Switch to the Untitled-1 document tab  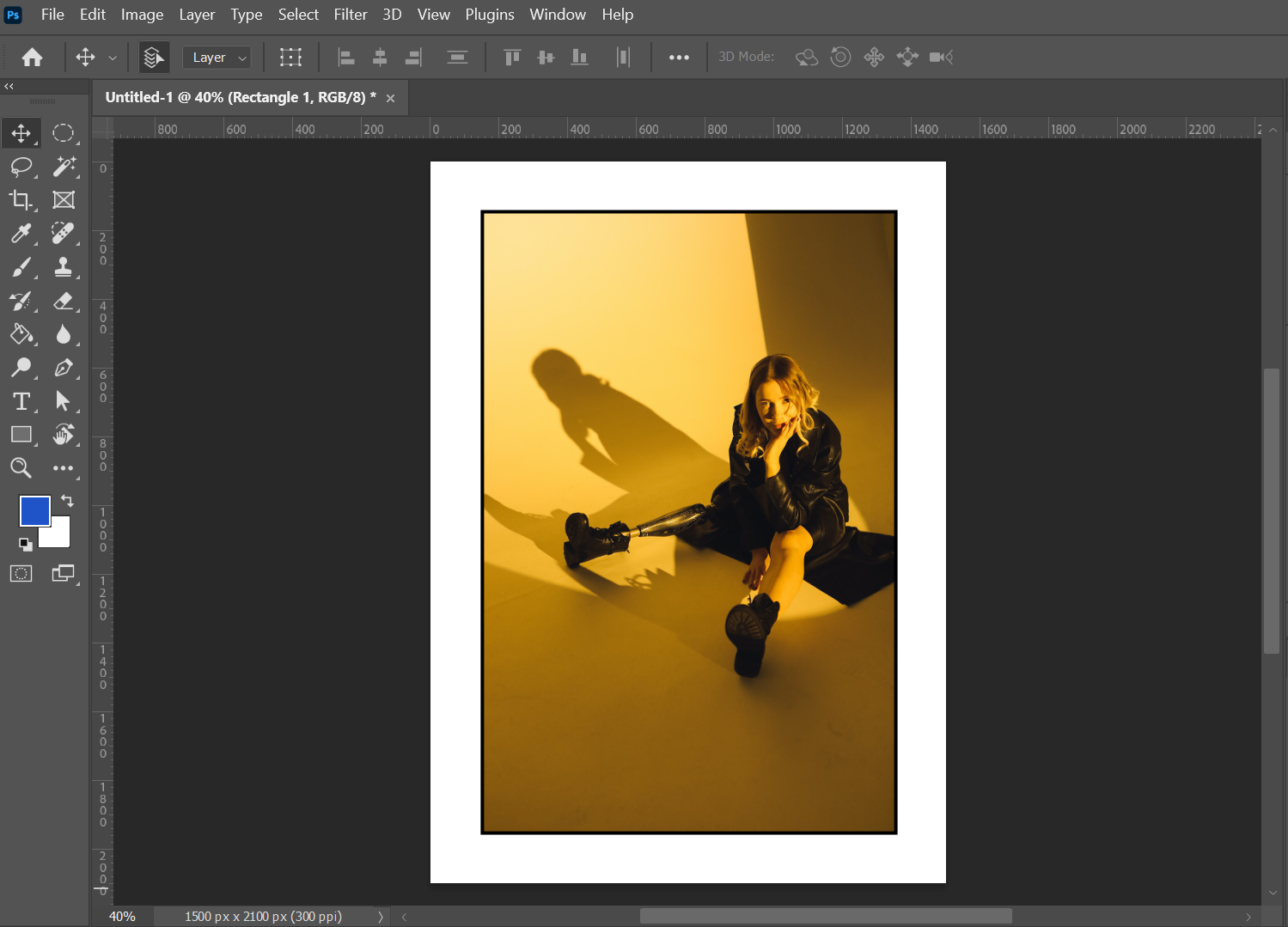[240, 98]
